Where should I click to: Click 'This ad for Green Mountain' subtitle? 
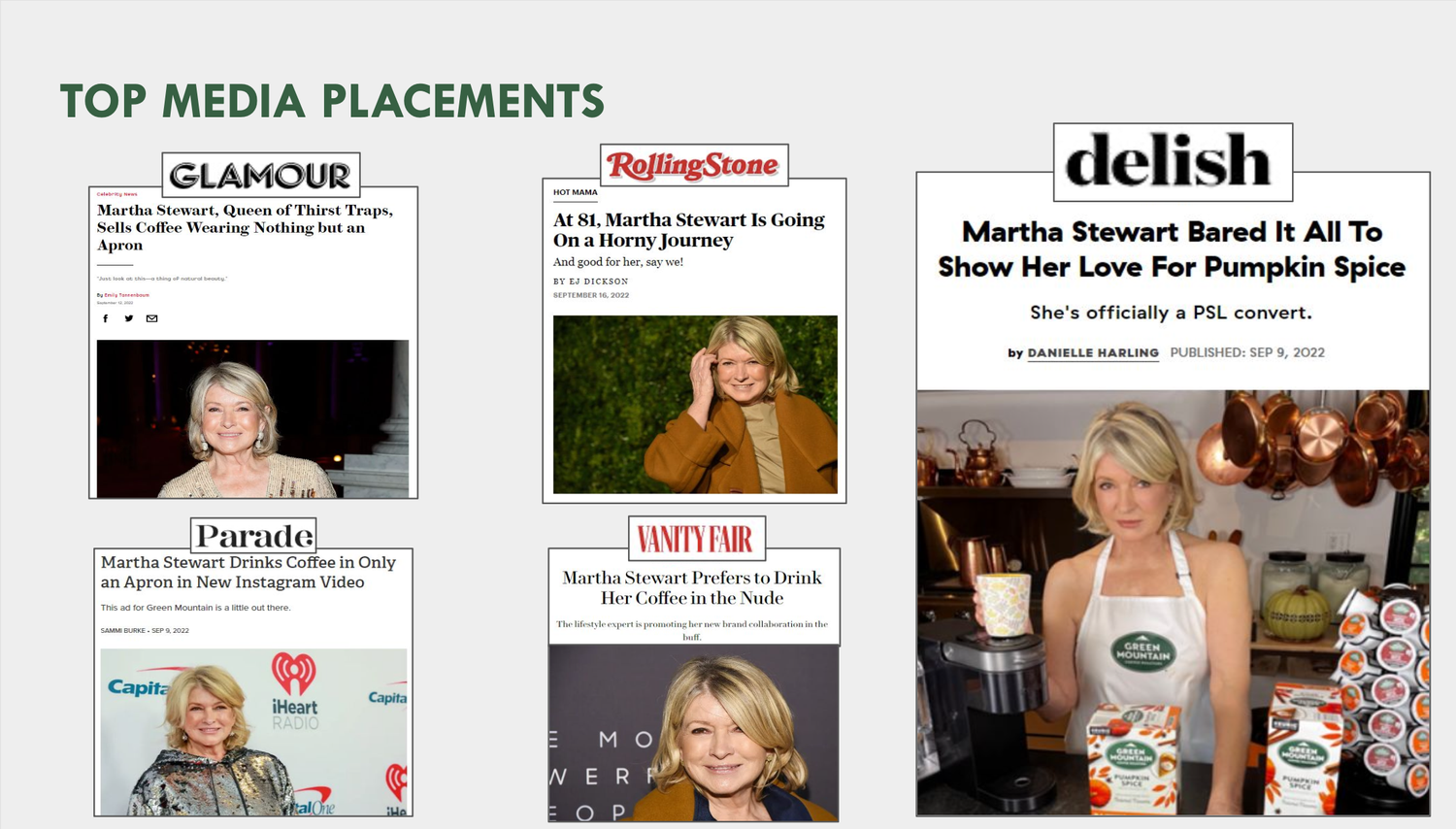point(196,608)
